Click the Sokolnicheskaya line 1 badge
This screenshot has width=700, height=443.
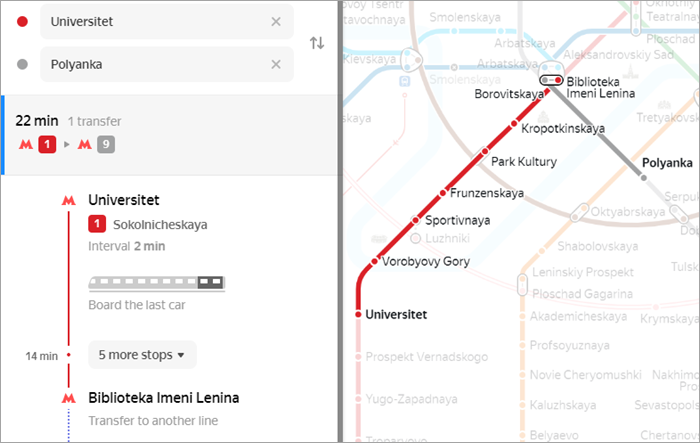(x=97, y=224)
